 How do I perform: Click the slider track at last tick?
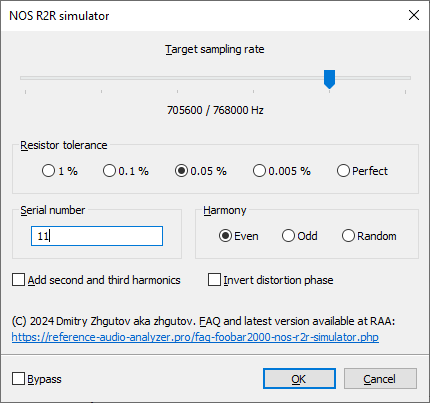point(405,78)
